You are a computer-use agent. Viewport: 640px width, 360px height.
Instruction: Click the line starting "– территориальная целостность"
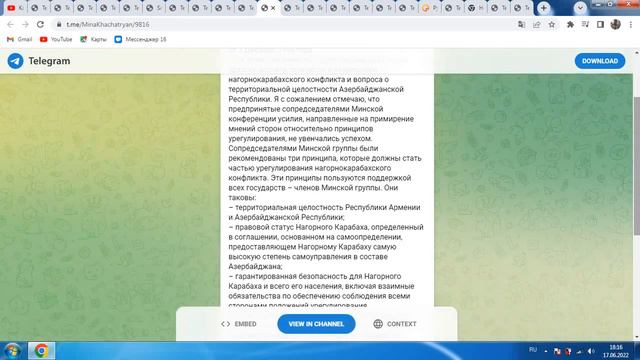[x=324, y=207]
